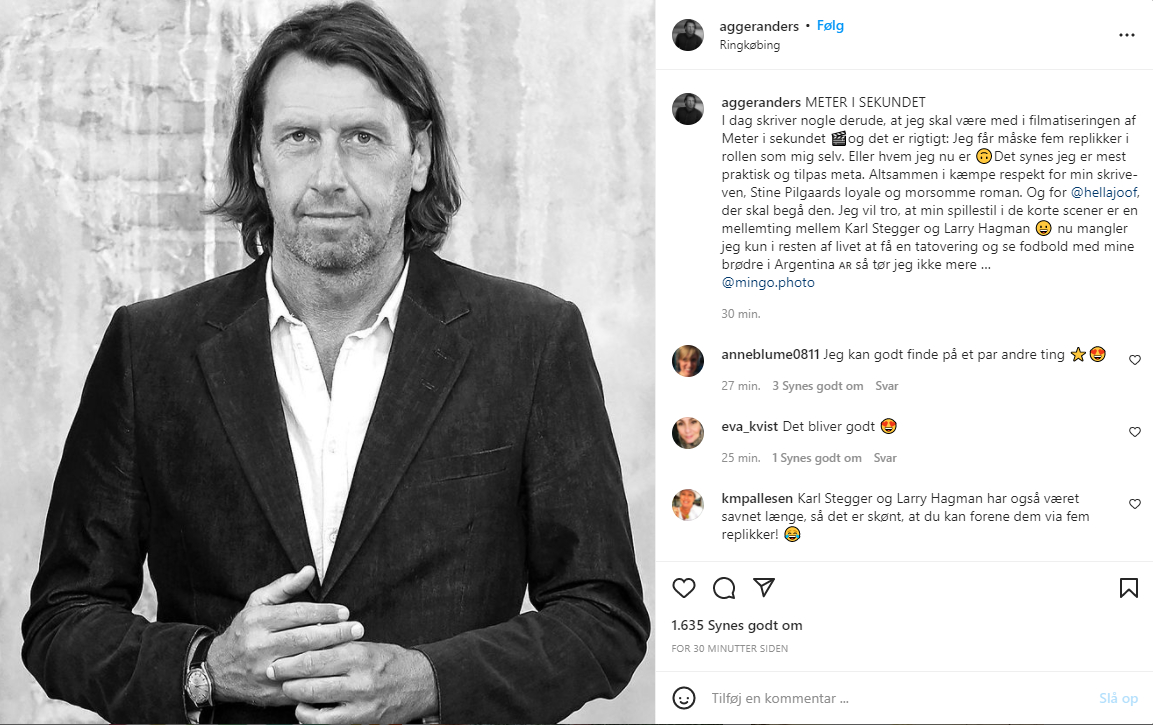Viewport: 1153px width, 725px height.
Task: Open the Ringkøbing location link
Action: pyautogui.click(x=749, y=45)
